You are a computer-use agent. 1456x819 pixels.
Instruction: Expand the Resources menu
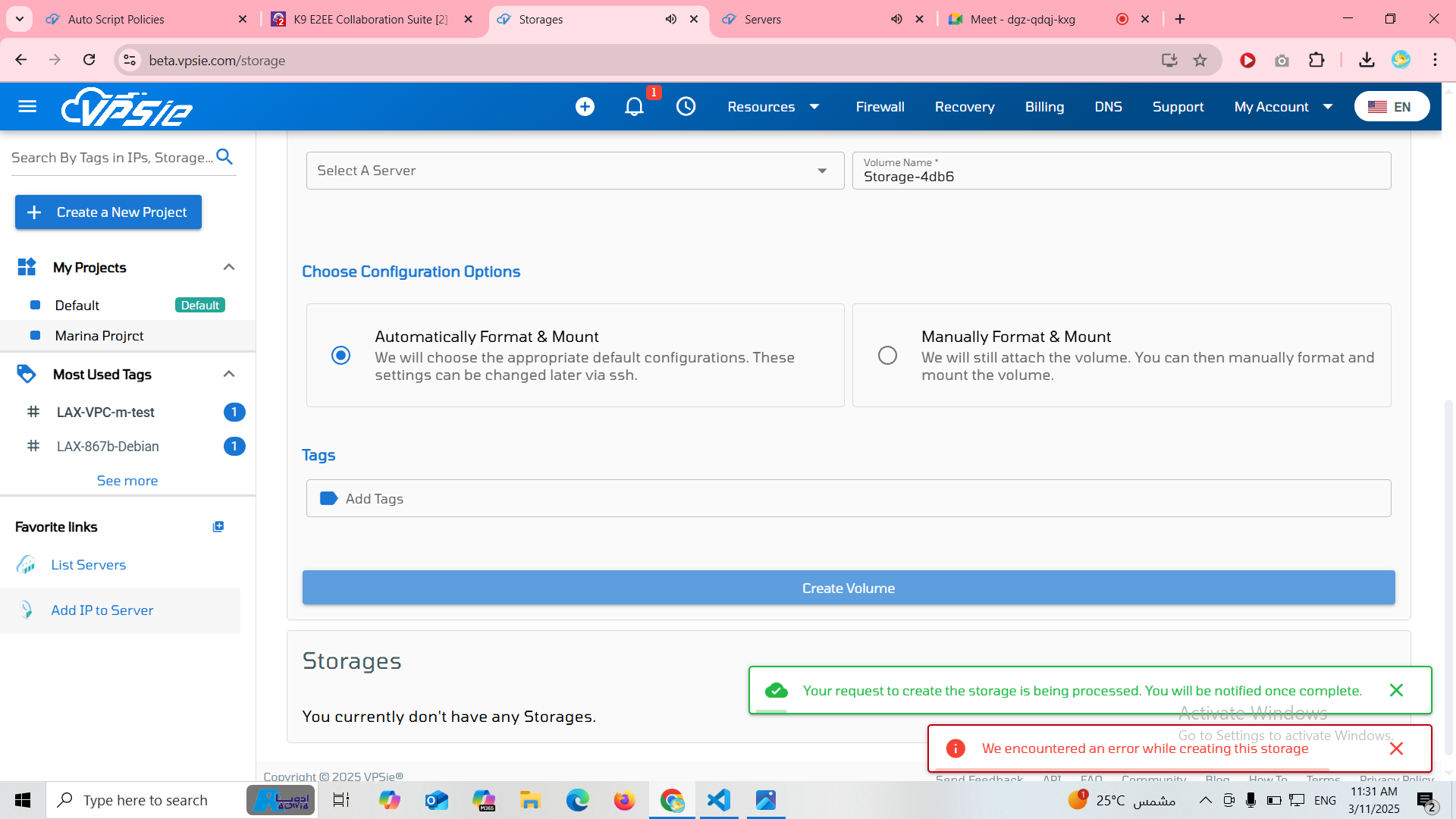coord(773,107)
